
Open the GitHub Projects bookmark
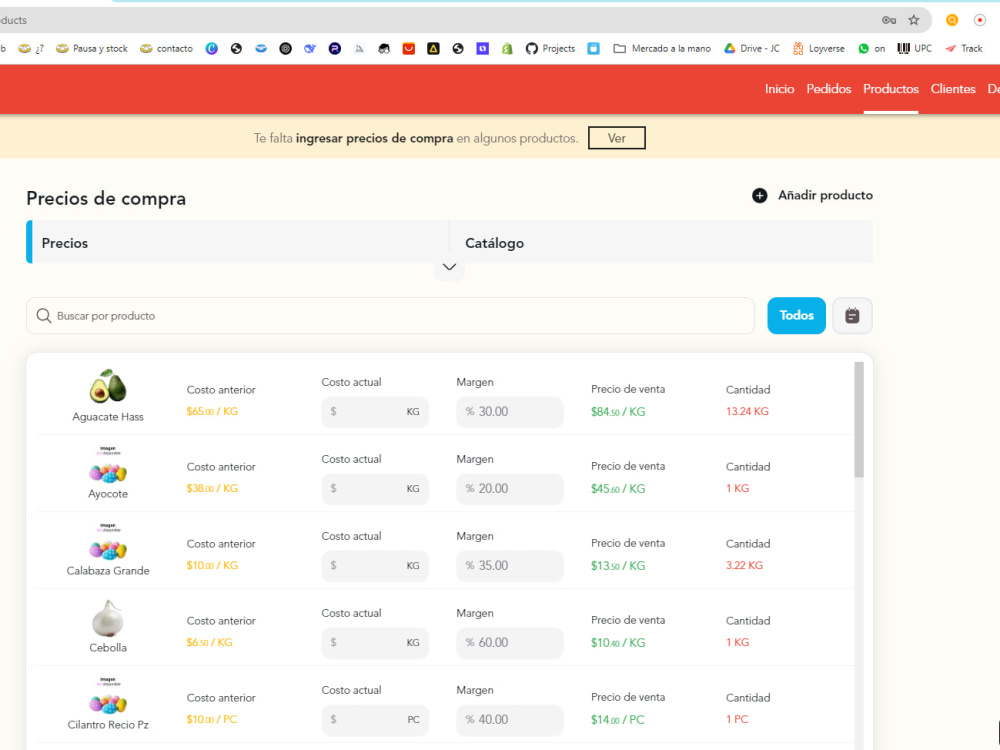click(550, 48)
